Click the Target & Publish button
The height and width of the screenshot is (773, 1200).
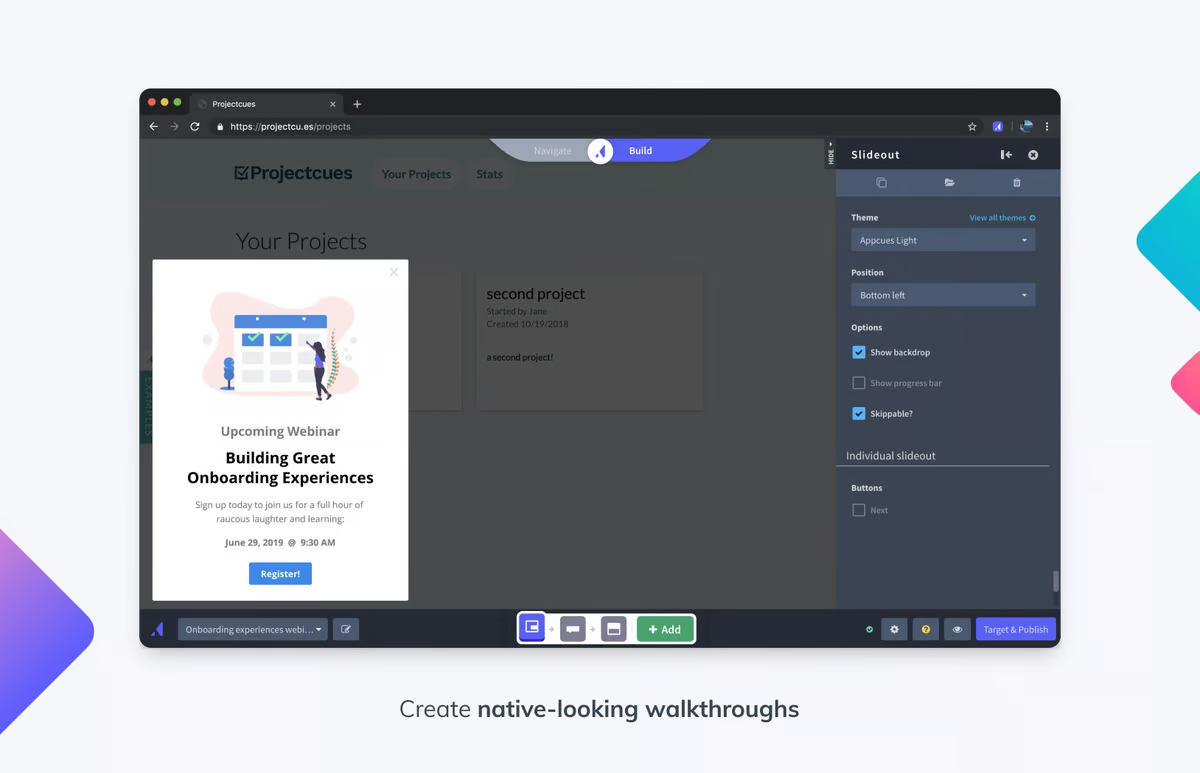point(1015,629)
